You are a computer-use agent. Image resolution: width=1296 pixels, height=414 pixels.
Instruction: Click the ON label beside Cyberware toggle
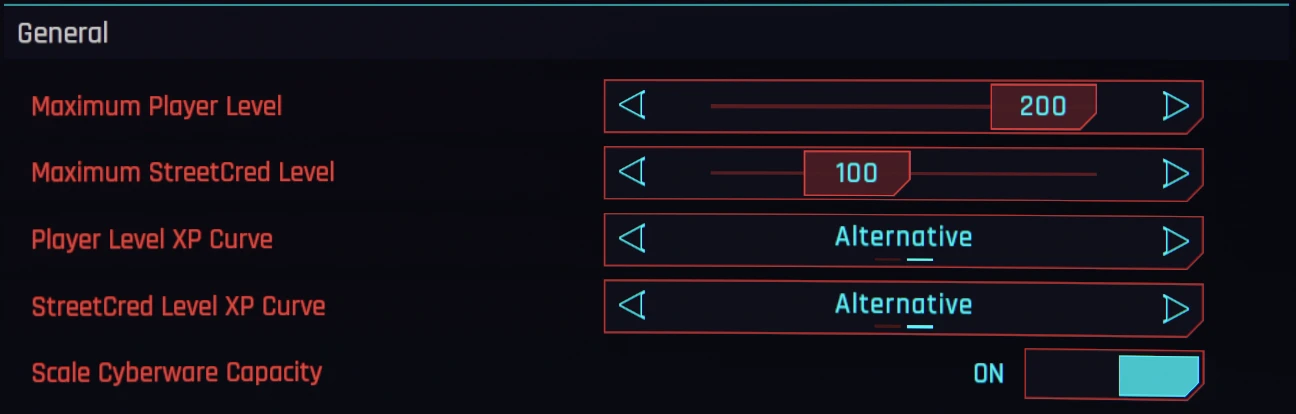988,374
